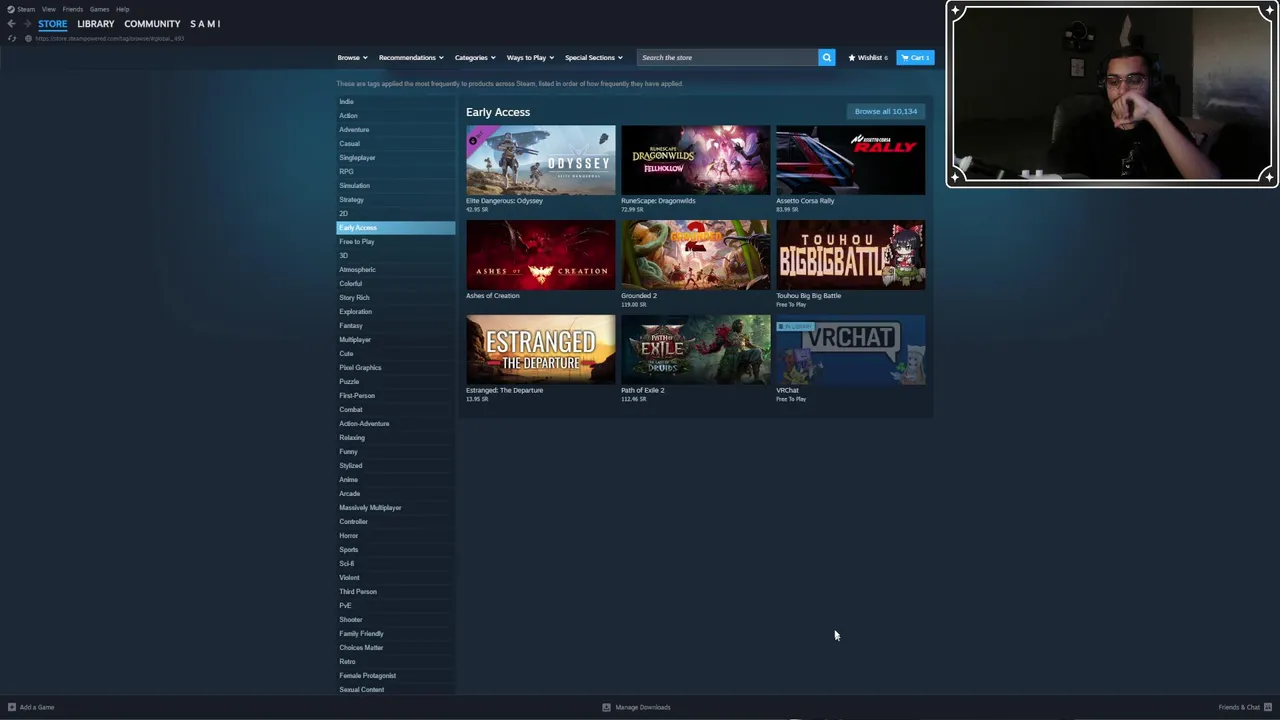Go forward with the right arrow button

pos(27,24)
